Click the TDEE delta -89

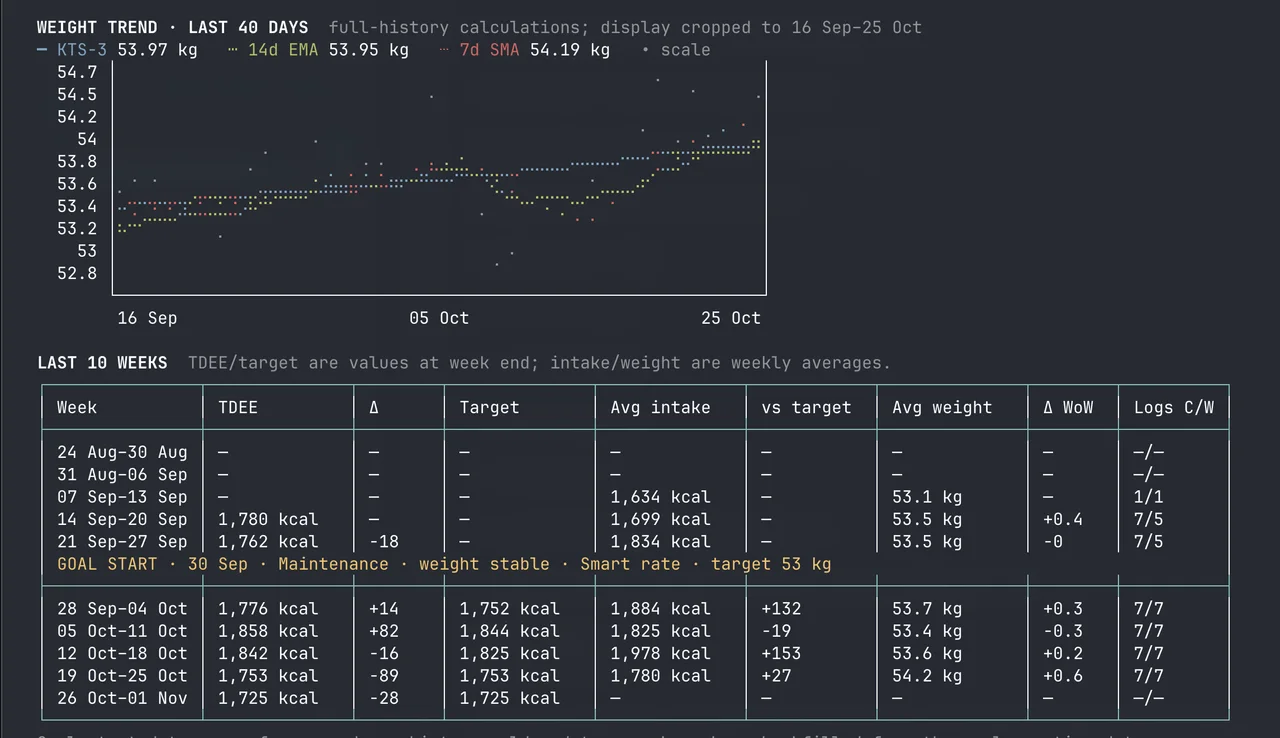point(384,675)
